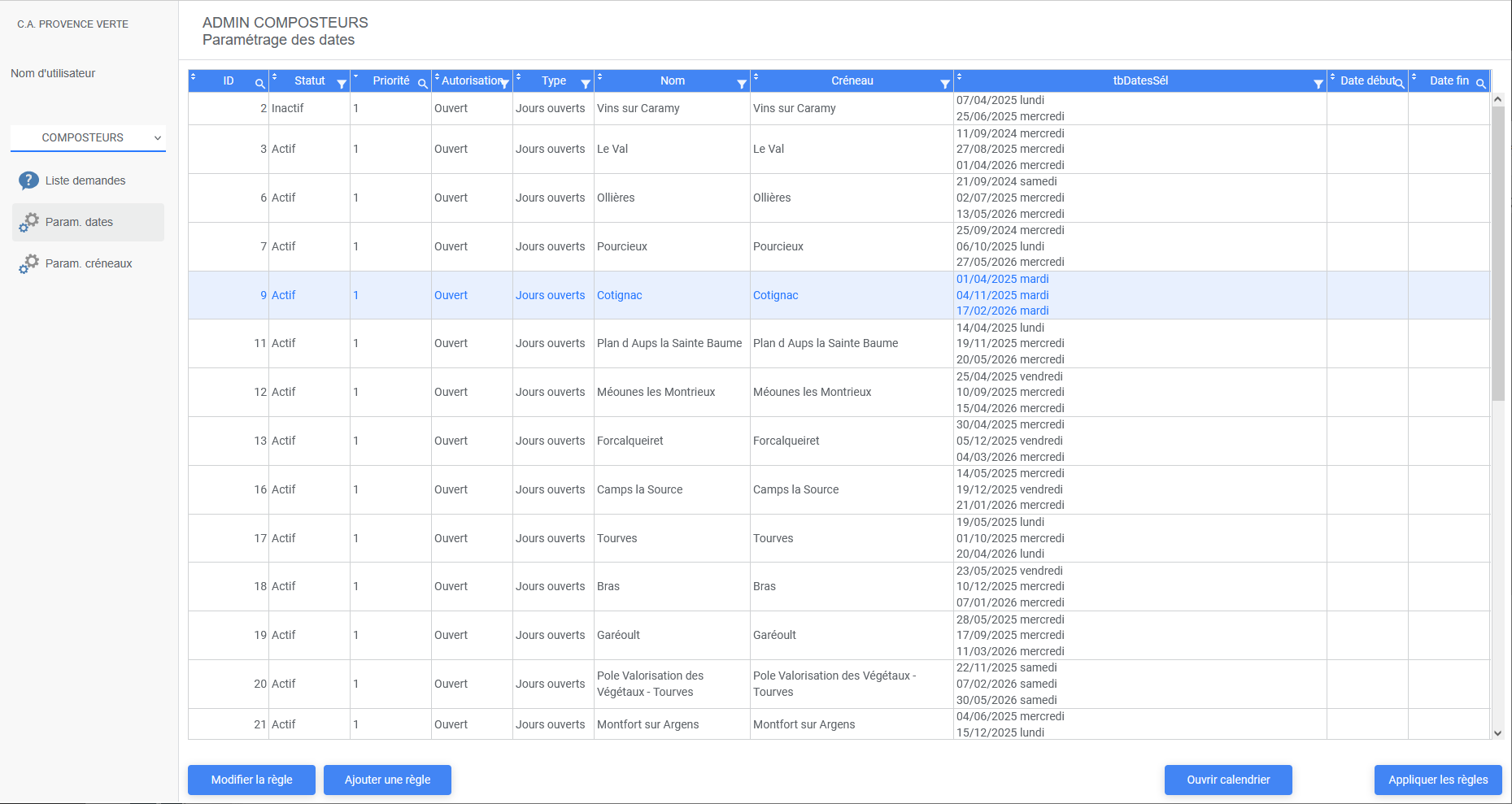Toggle sort arrows on Nom column
This screenshot has width=1512, height=804.
tap(599, 76)
